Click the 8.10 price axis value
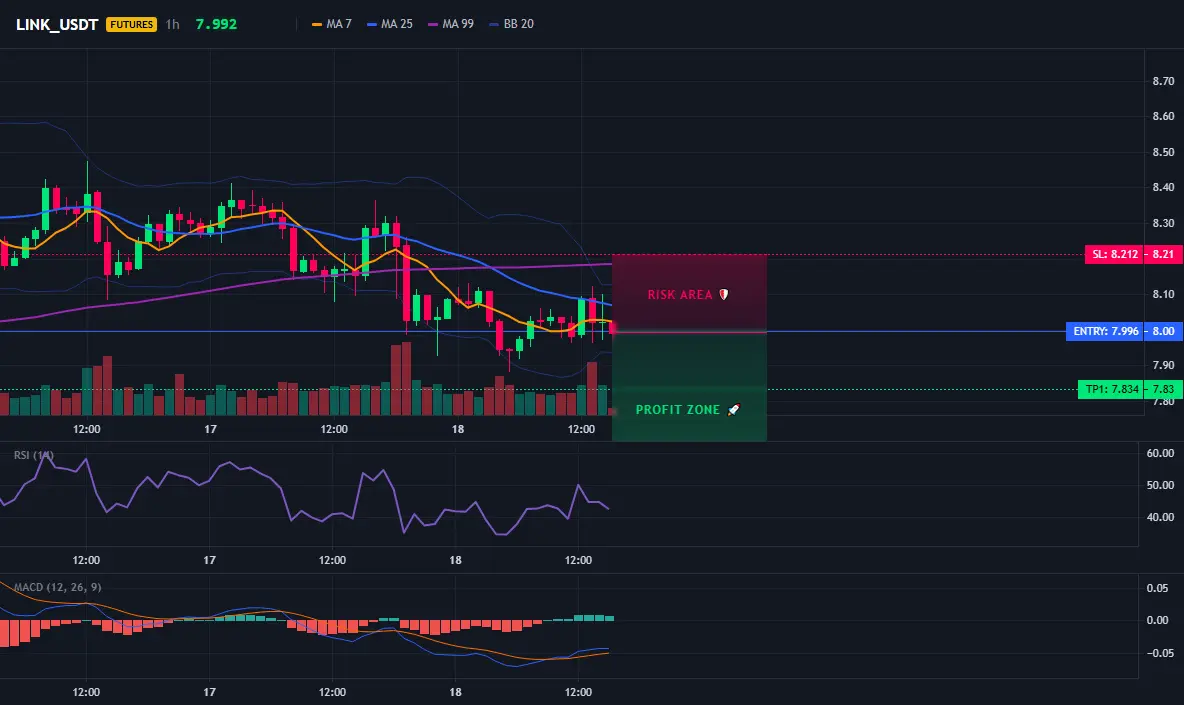 (x=1163, y=294)
